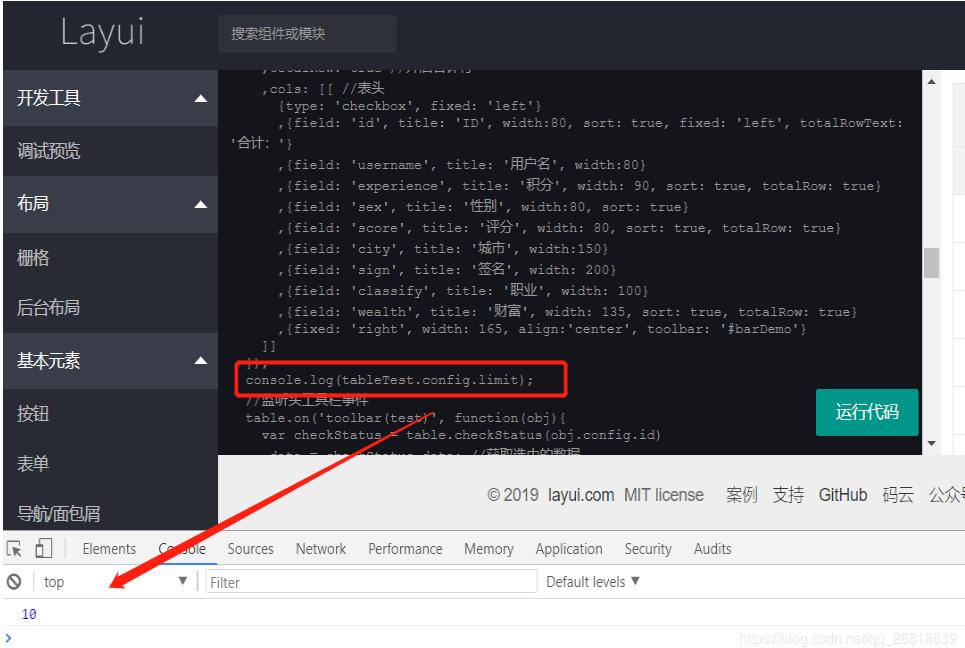Click the console.log(tableTest.config.limit) code line

tap(389, 380)
